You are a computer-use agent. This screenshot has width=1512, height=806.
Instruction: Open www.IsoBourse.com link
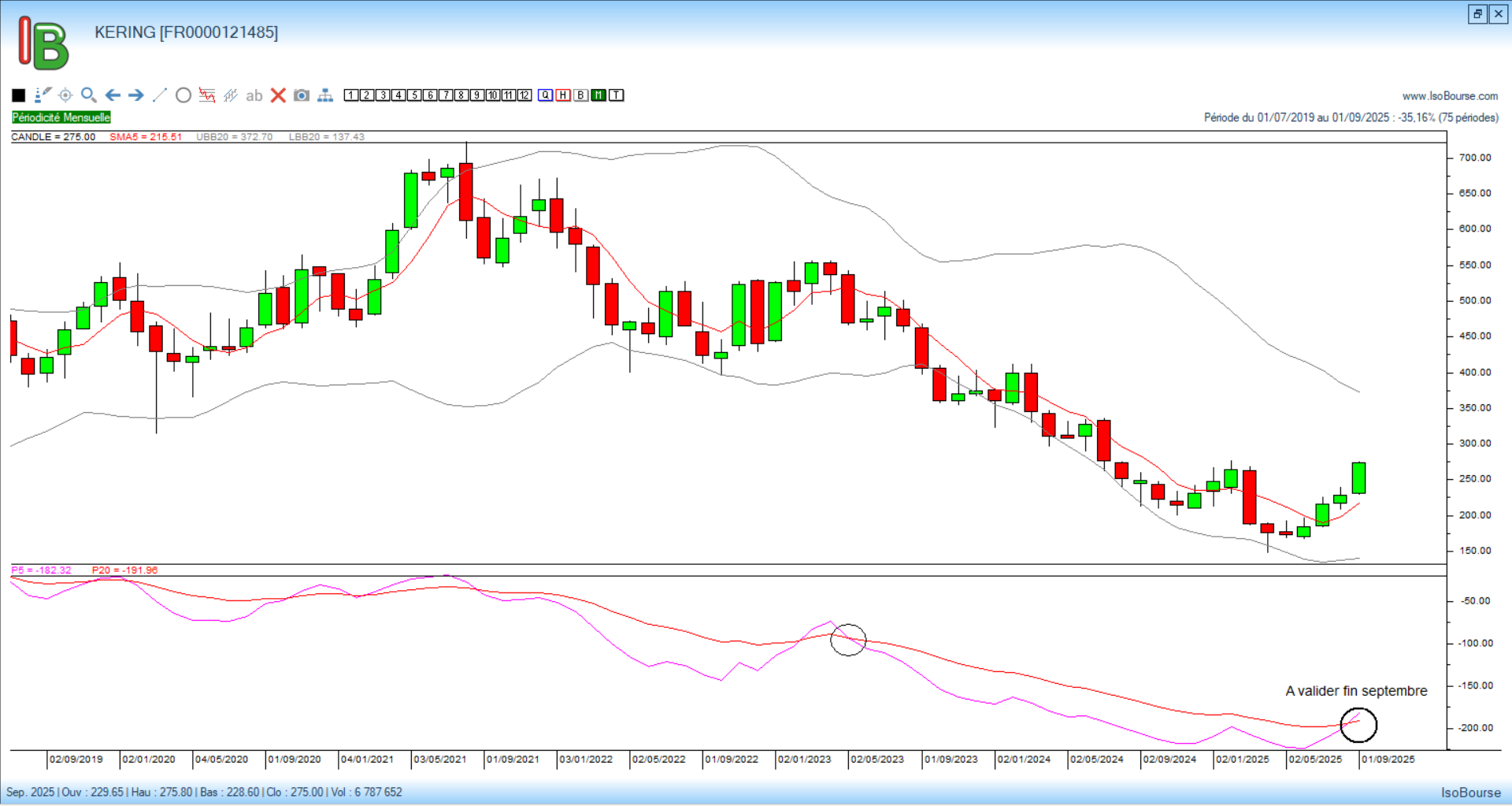[x=1450, y=96]
